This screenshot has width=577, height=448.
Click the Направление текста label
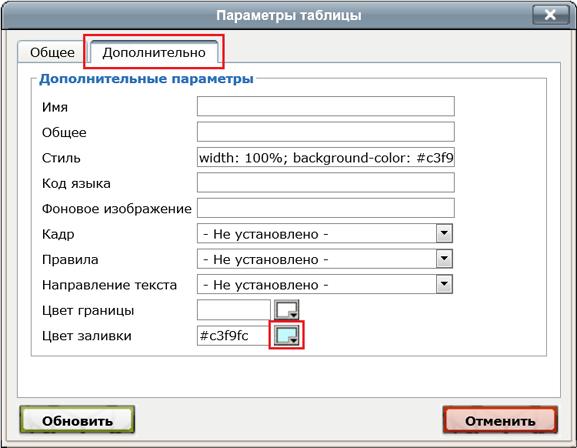point(109,285)
